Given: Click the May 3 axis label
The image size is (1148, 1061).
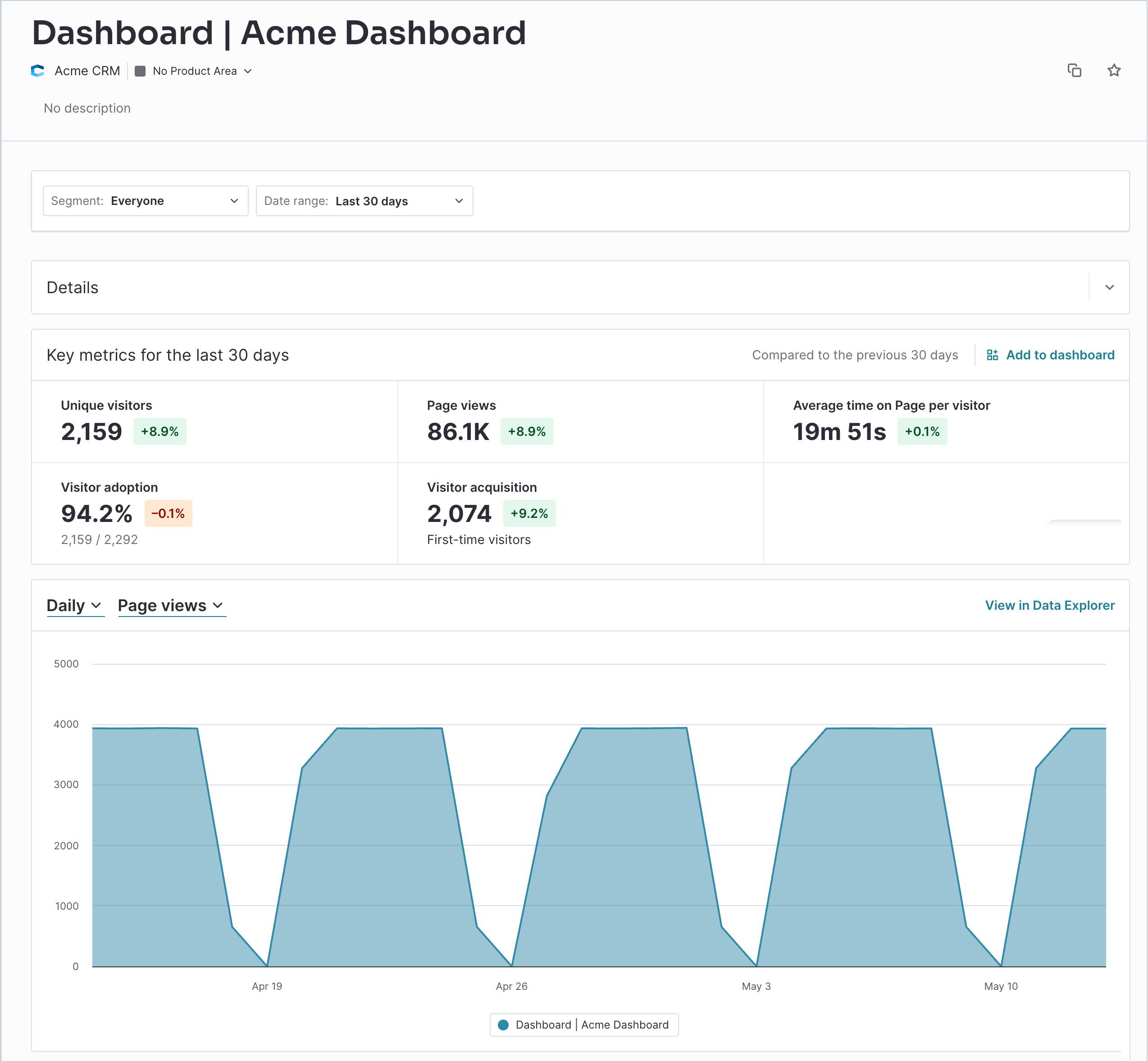Looking at the screenshot, I should tap(756, 986).
